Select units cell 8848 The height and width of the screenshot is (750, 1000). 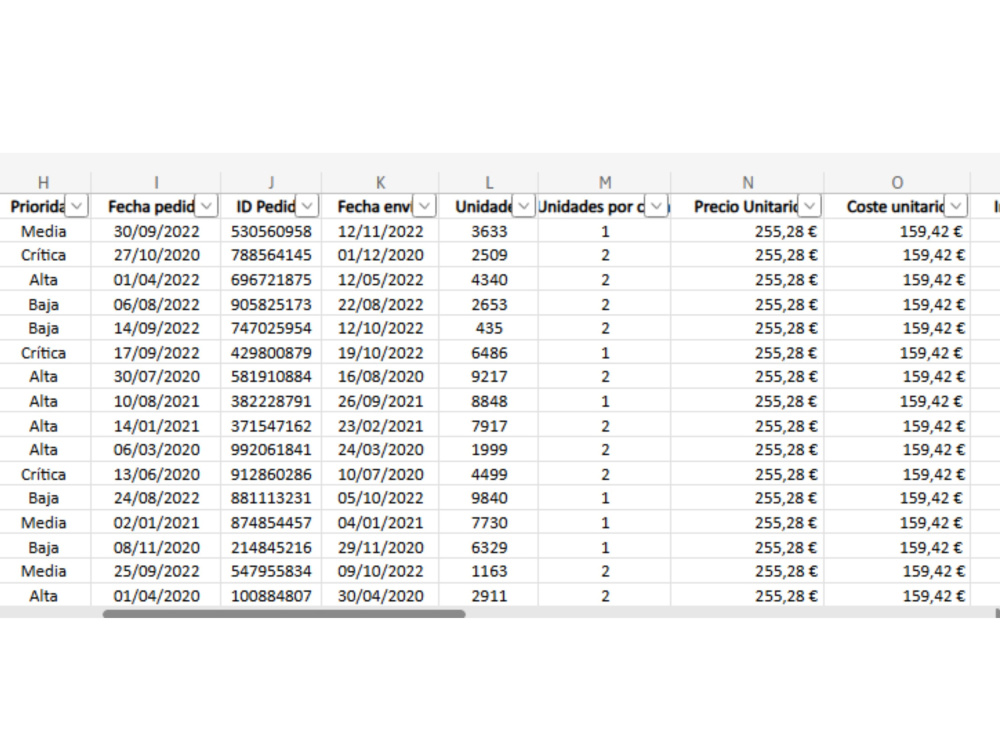(489, 401)
